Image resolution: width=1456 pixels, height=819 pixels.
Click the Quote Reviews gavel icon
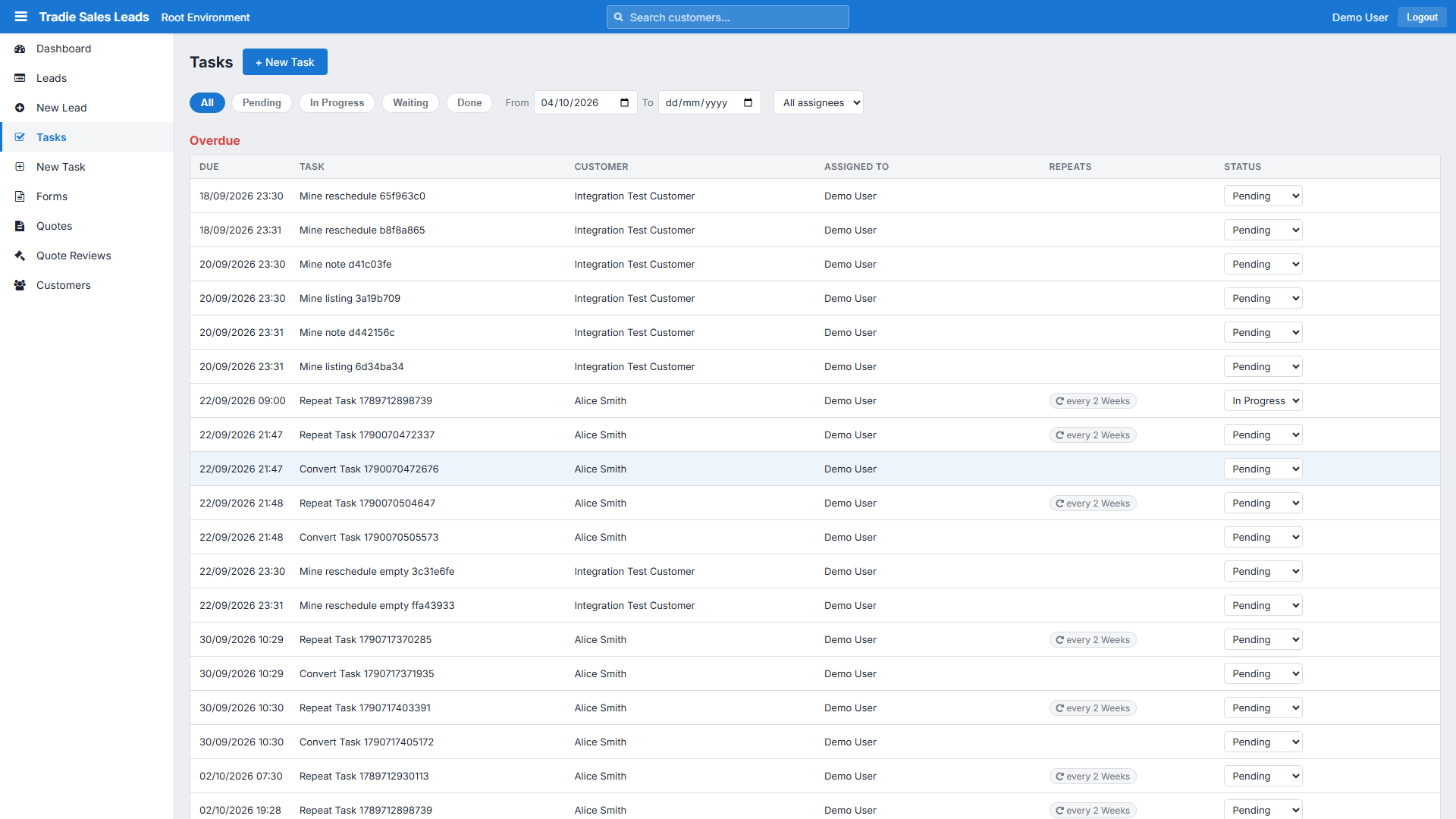pyautogui.click(x=20, y=256)
